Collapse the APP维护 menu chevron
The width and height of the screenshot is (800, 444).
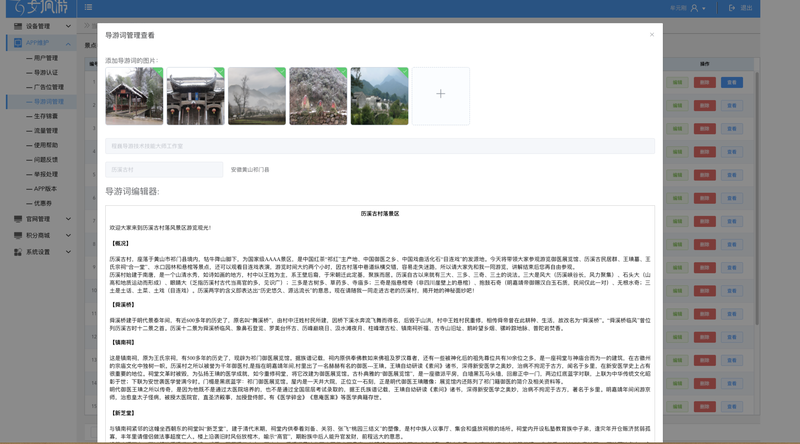[x=68, y=43]
